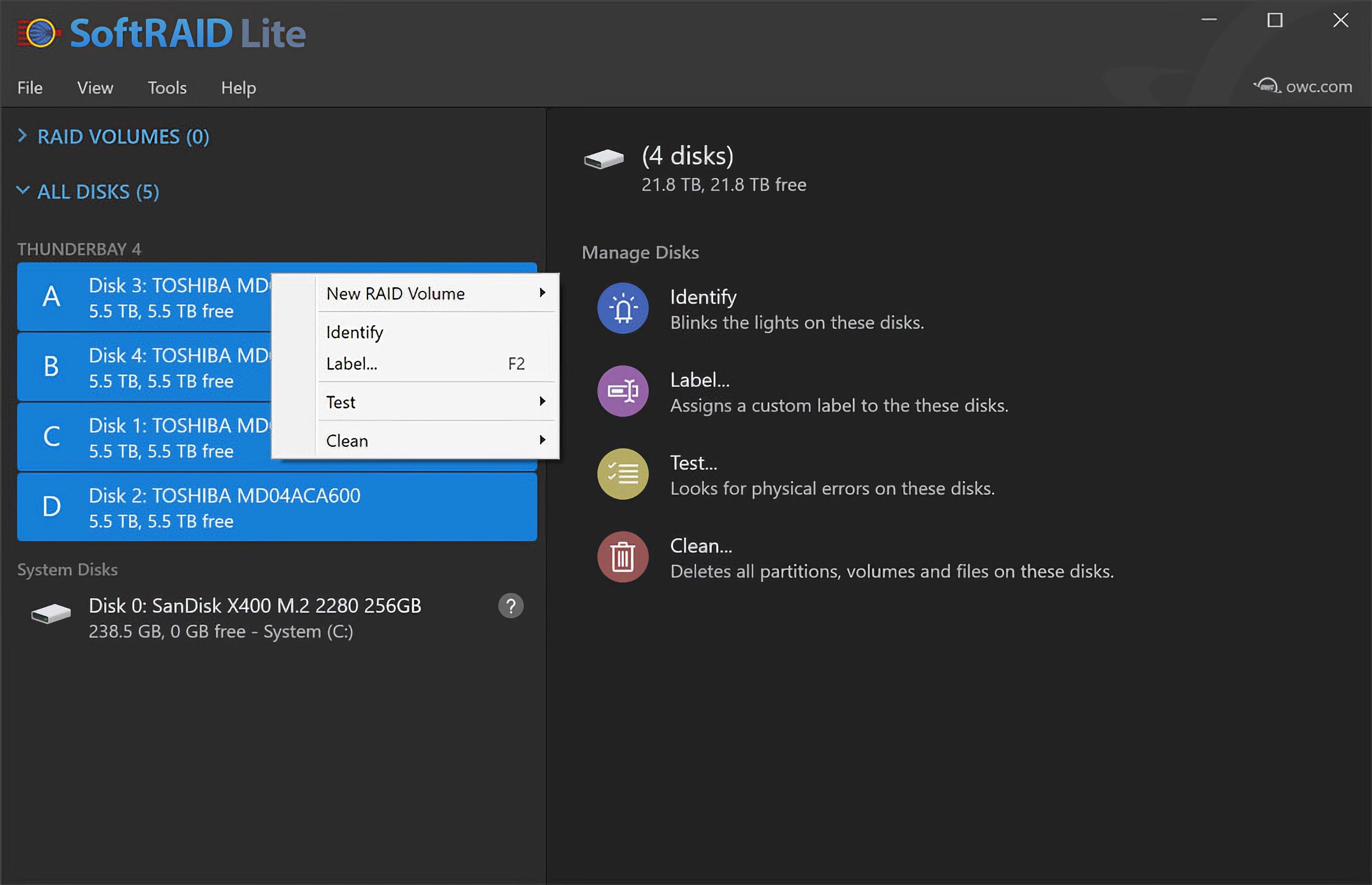Open the New RAID Volume submenu arrow
The width and height of the screenshot is (1372, 885).
click(542, 293)
